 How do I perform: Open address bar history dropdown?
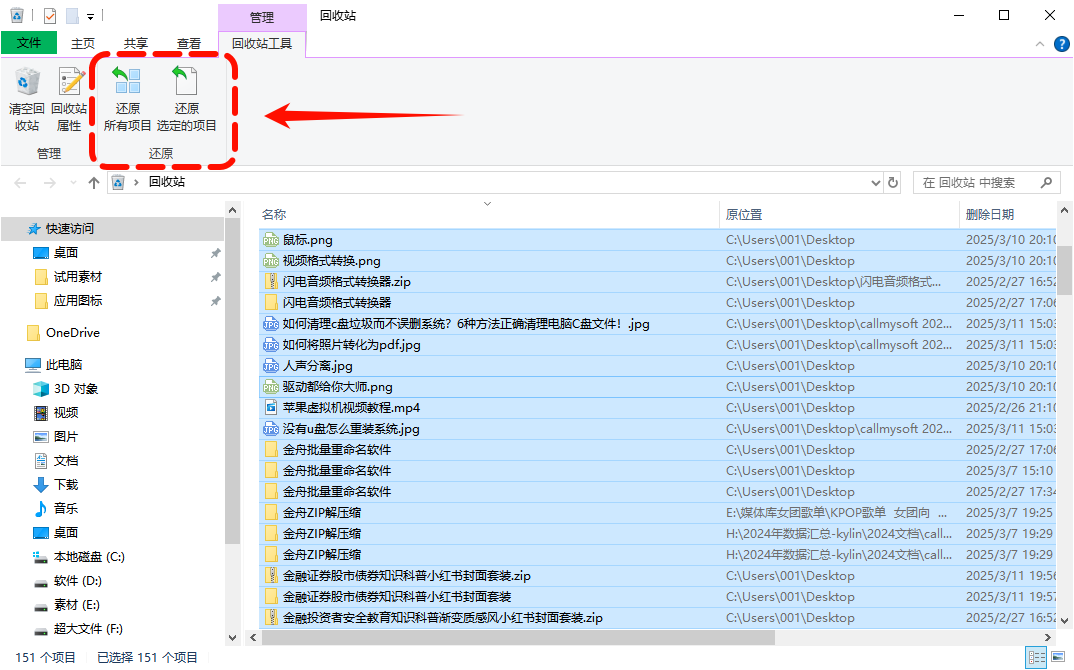tap(875, 183)
